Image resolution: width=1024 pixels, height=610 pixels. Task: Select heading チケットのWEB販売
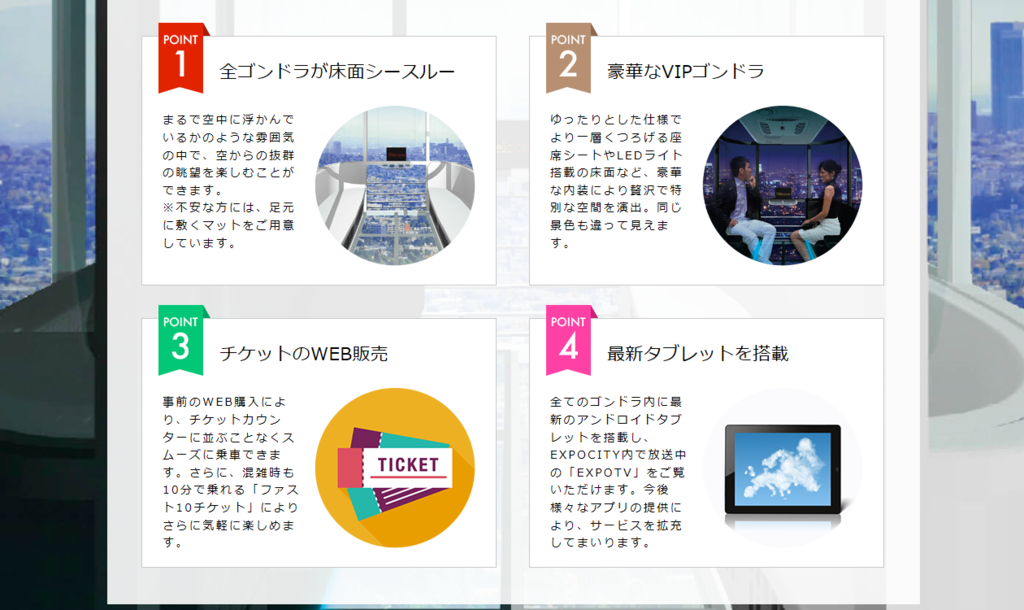pyautogui.click(x=303, y=353)
